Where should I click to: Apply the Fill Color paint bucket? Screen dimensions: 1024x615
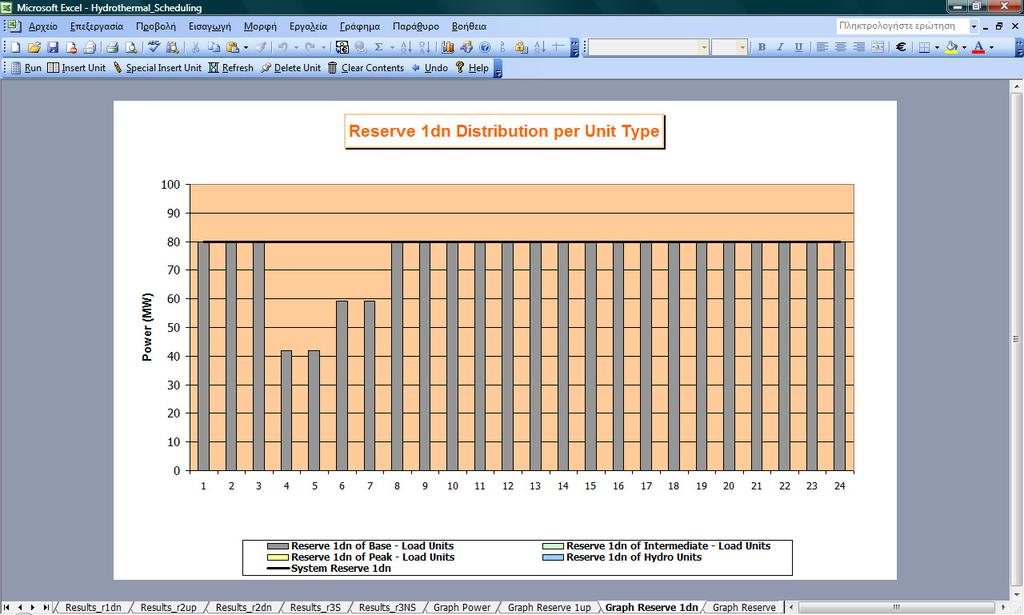pyautogui.click(x=952, y=47)
